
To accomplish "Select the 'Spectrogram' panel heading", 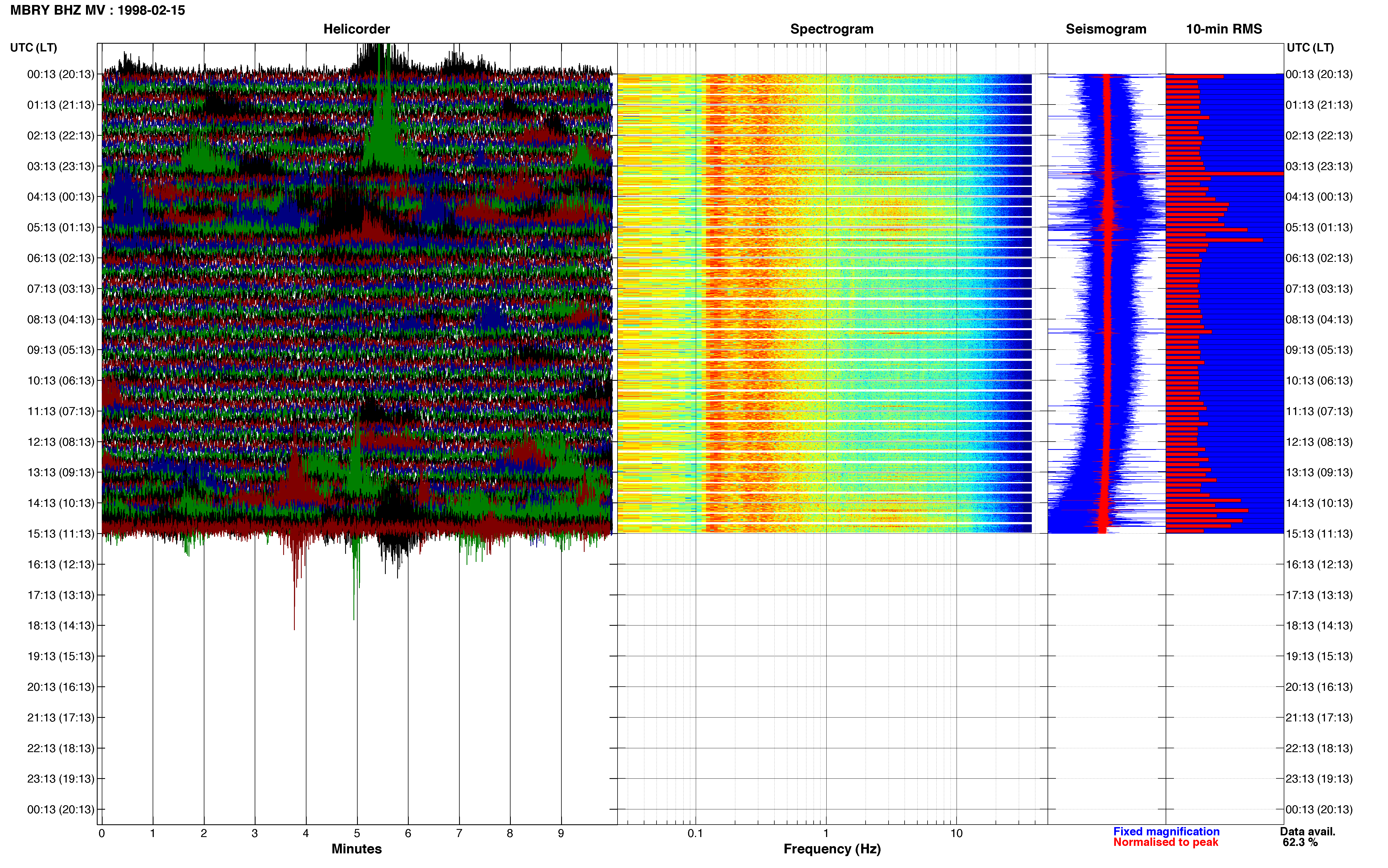I will [832, 29].
